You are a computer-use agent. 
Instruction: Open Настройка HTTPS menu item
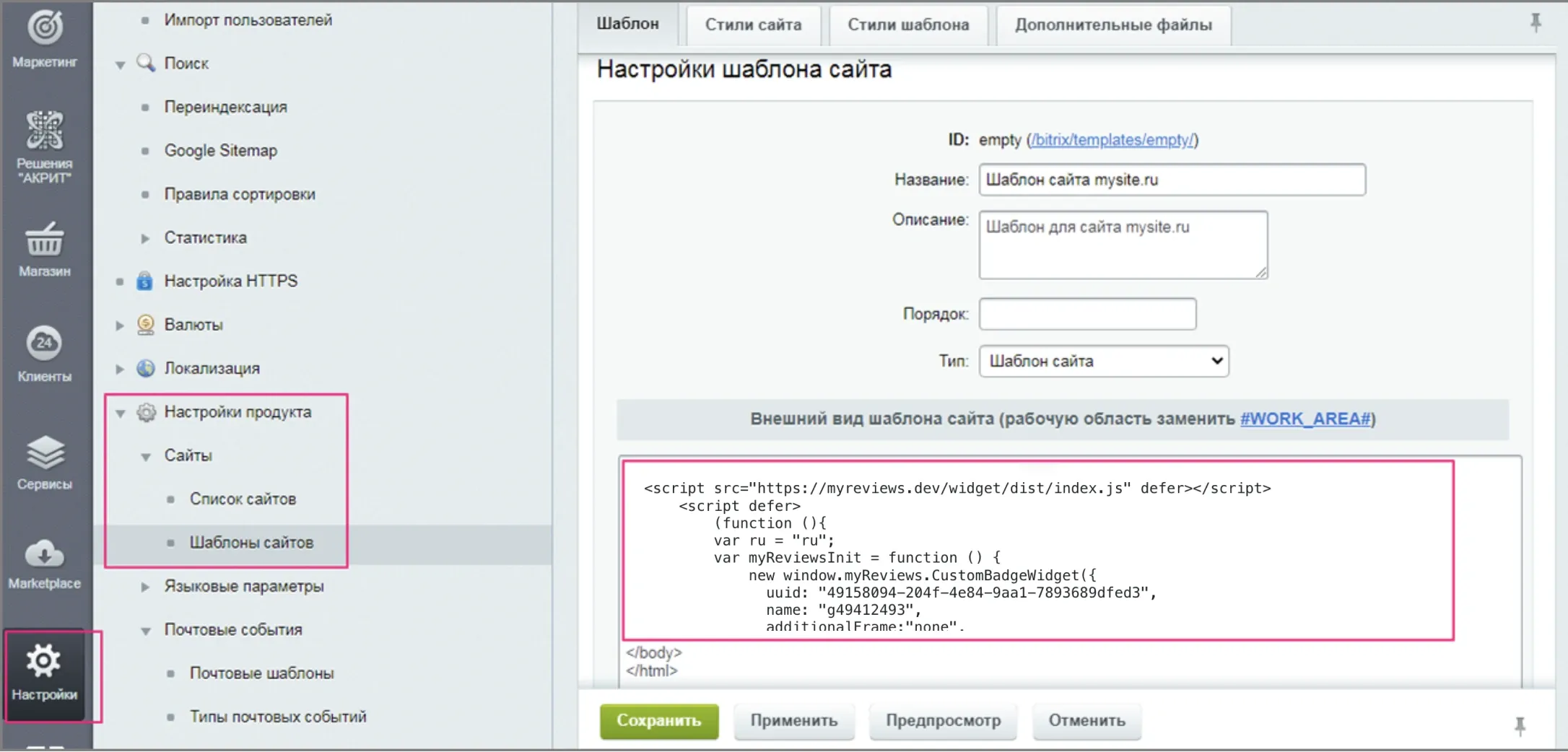[230, 281]
